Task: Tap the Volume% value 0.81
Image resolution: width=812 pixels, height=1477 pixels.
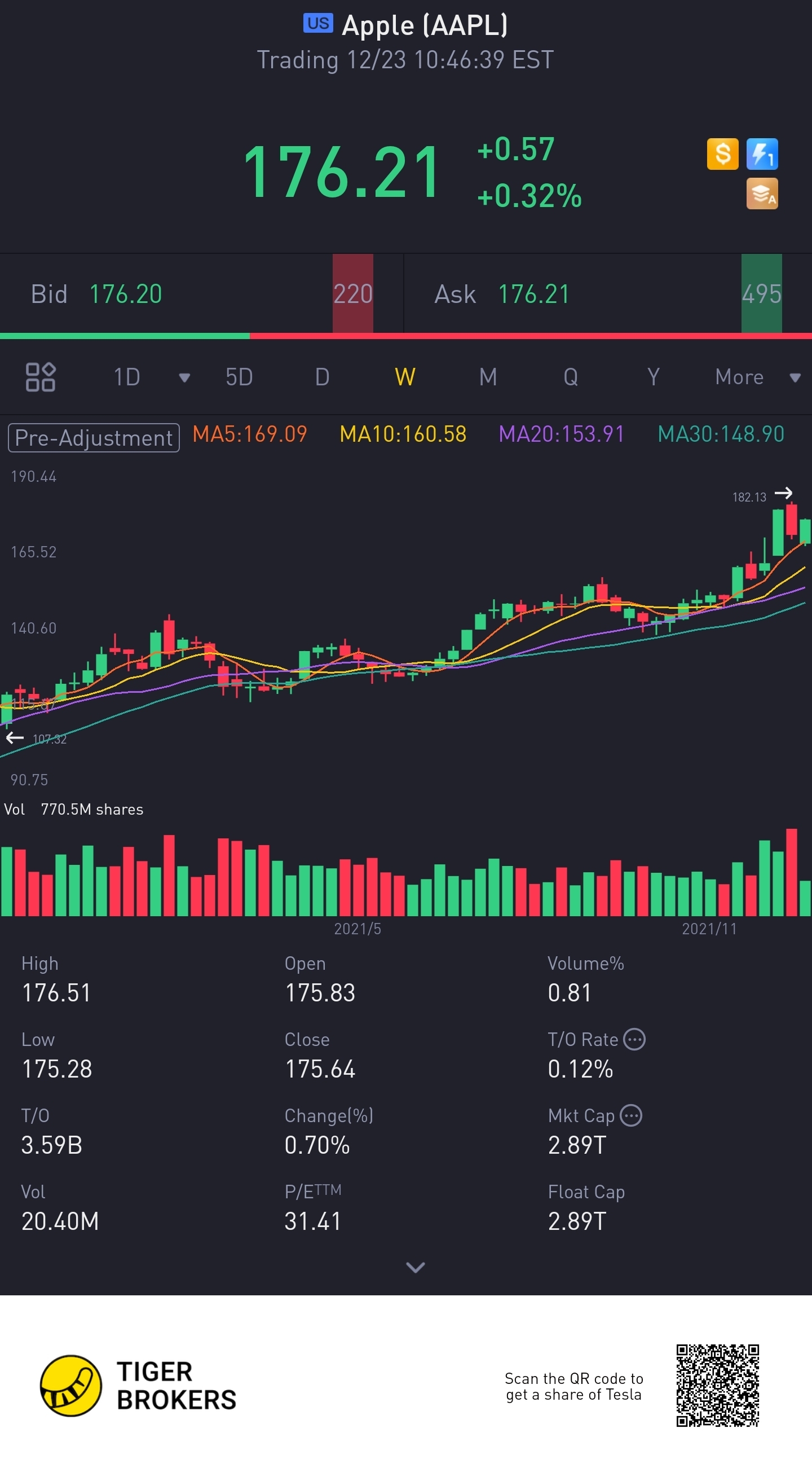Action: tap(570, 992)
